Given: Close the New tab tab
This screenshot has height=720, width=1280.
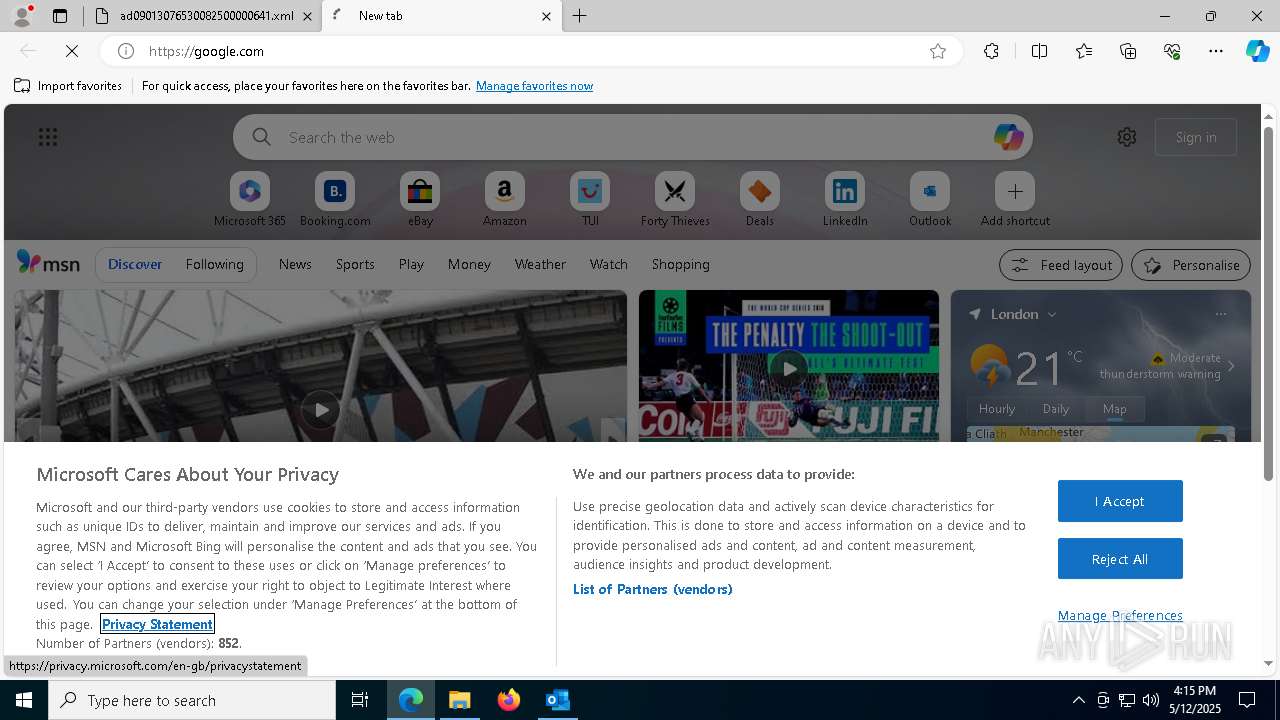Looking at the screenshot, I should coord(546,16).
